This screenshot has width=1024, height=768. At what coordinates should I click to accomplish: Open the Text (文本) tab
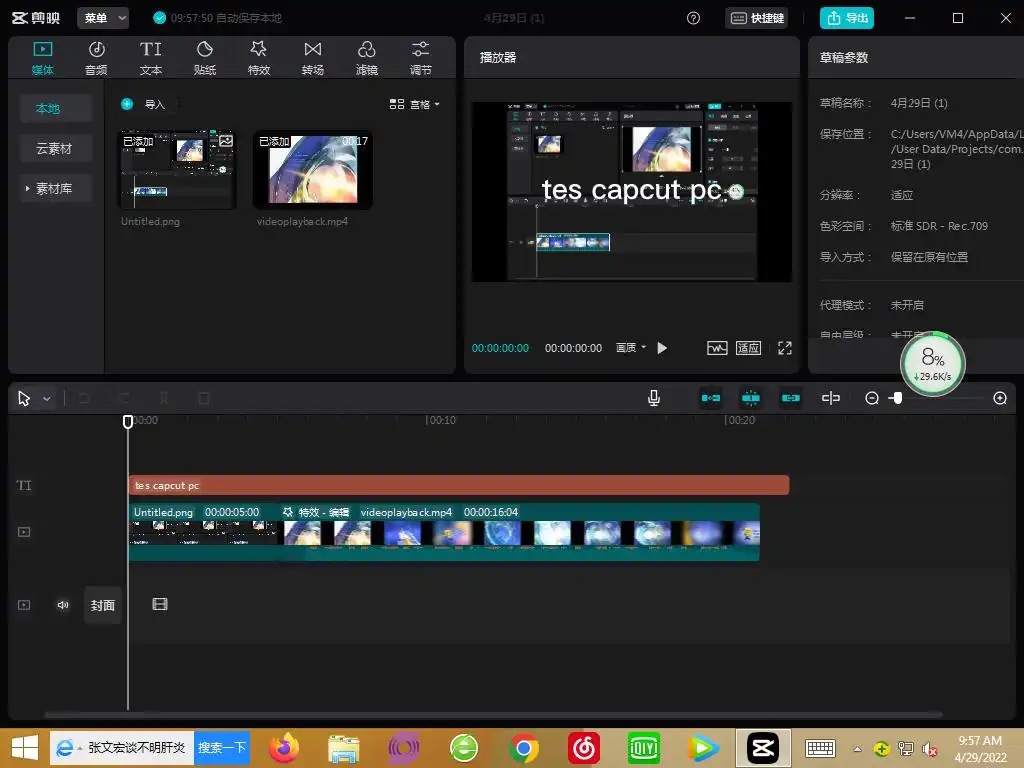point(150,57)
